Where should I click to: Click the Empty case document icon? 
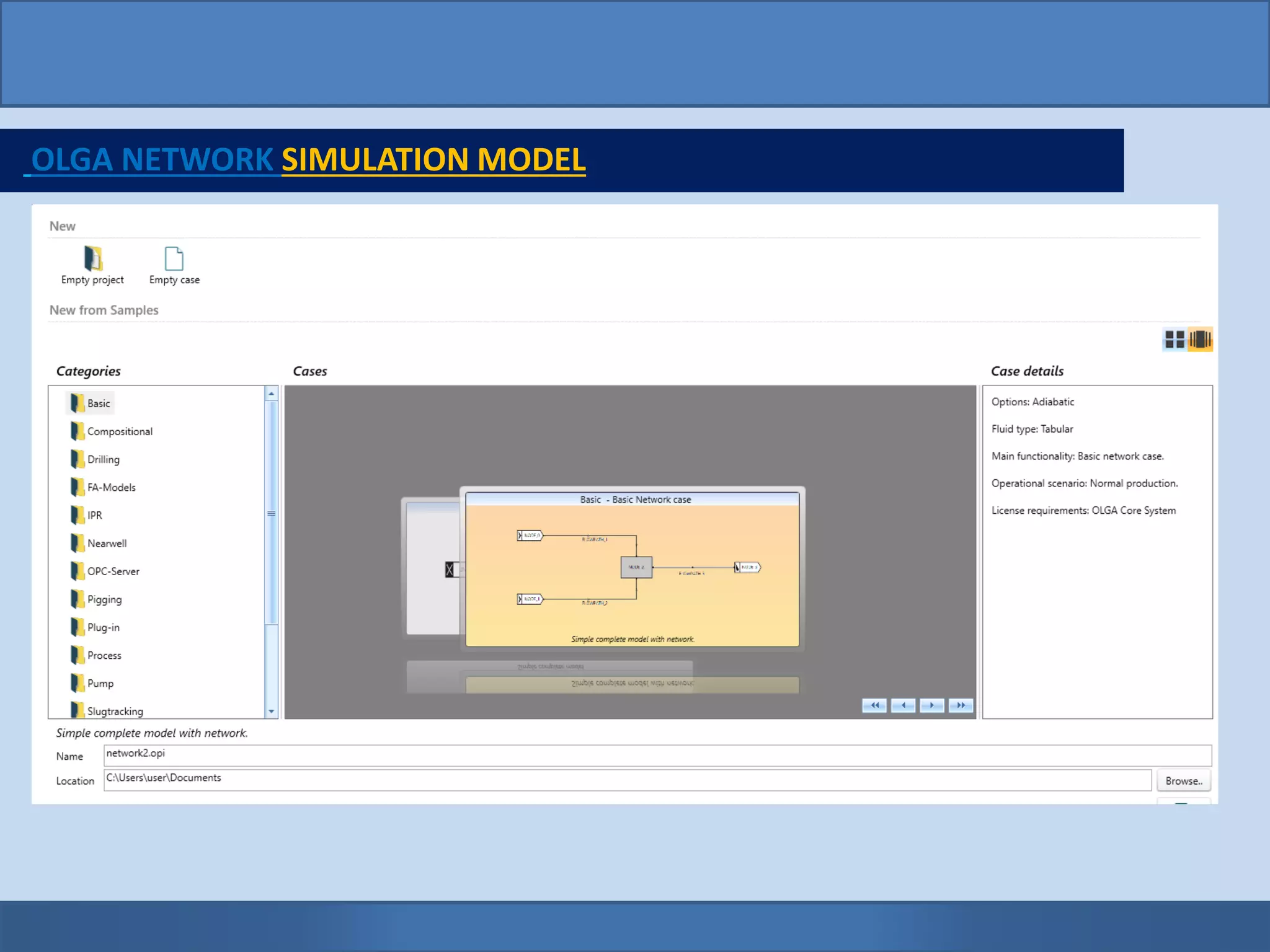pyautogui.click(x=174, y=258)
